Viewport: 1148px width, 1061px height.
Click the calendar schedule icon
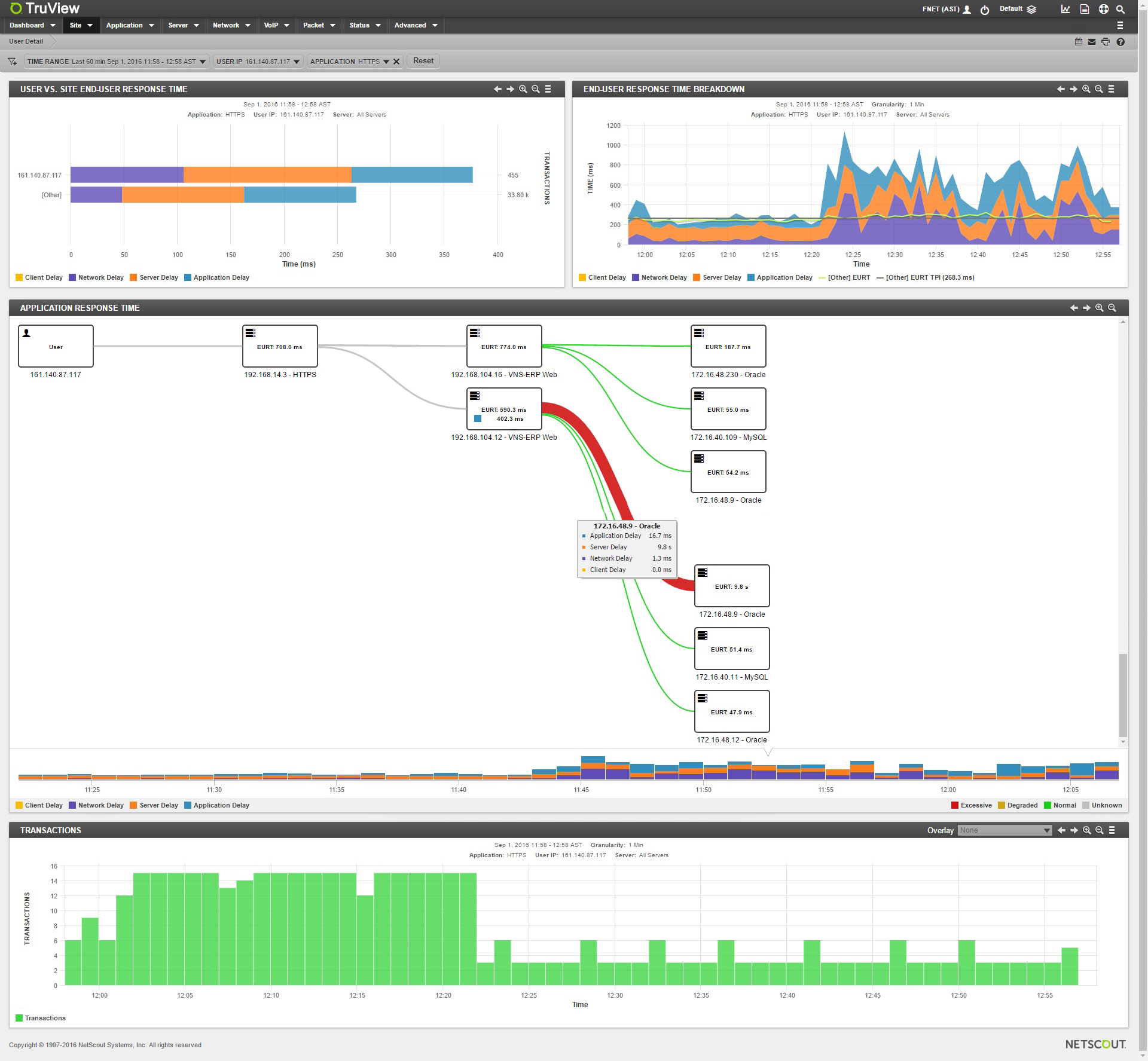pos(1079,42)
